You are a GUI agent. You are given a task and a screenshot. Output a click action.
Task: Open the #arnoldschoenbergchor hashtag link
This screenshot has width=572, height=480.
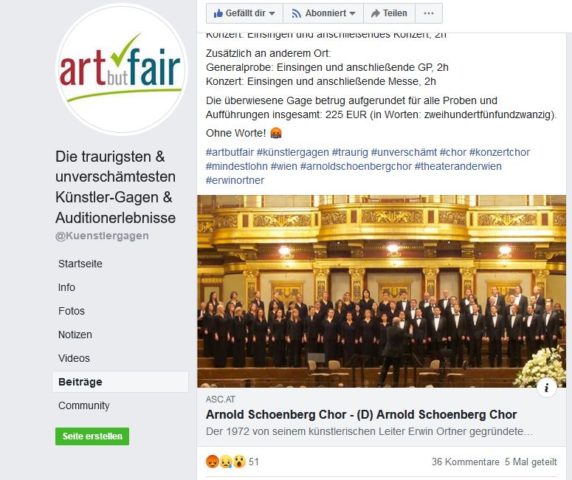pos(356,166)
